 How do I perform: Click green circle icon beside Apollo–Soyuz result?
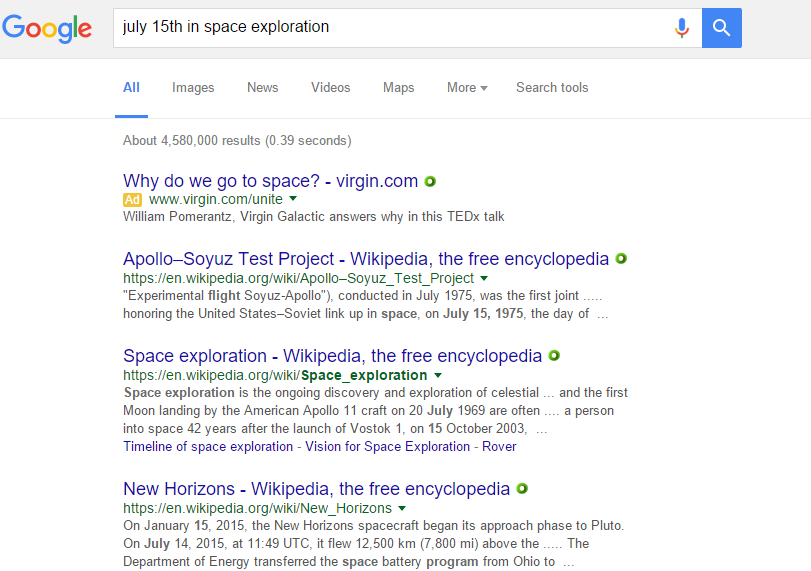pos(621,259)
